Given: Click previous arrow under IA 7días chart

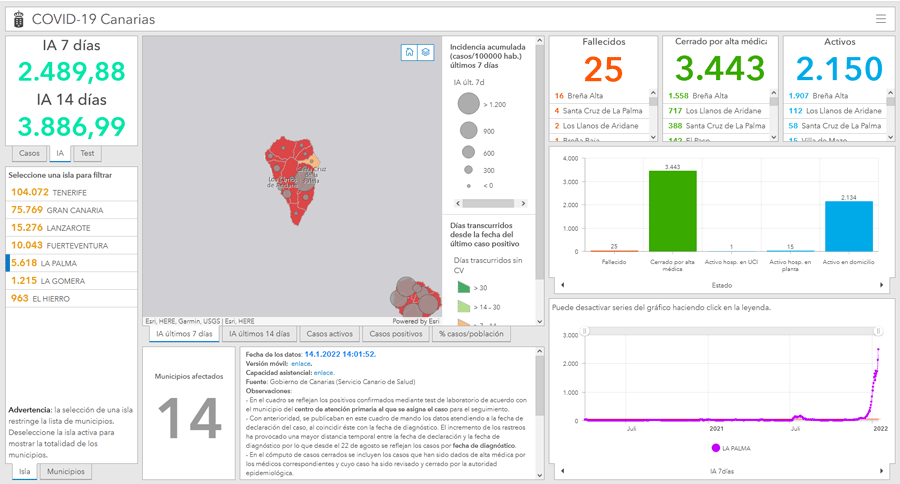Looking at the screenshot, I should pos(561,470).
